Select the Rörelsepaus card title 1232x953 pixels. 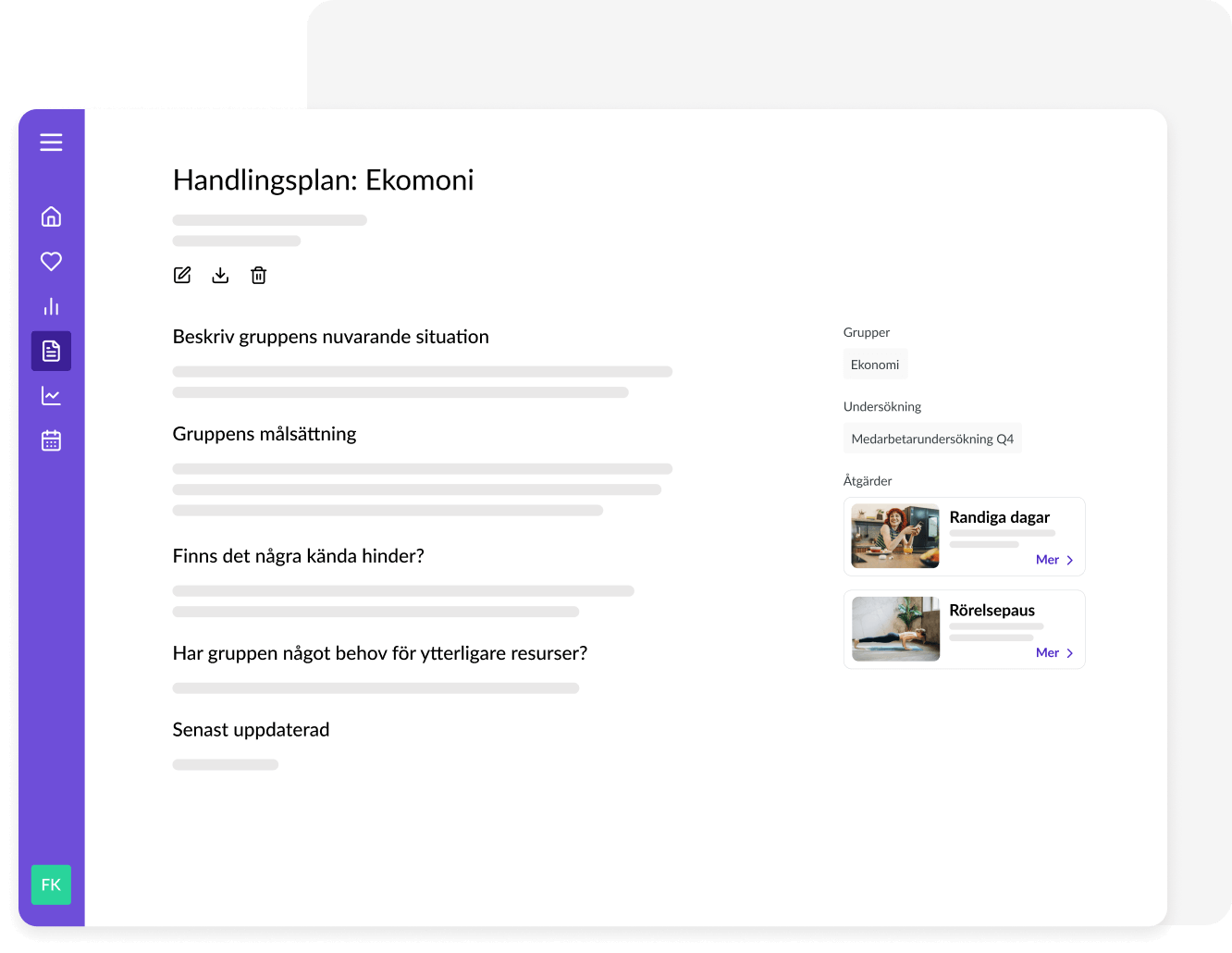992,610
